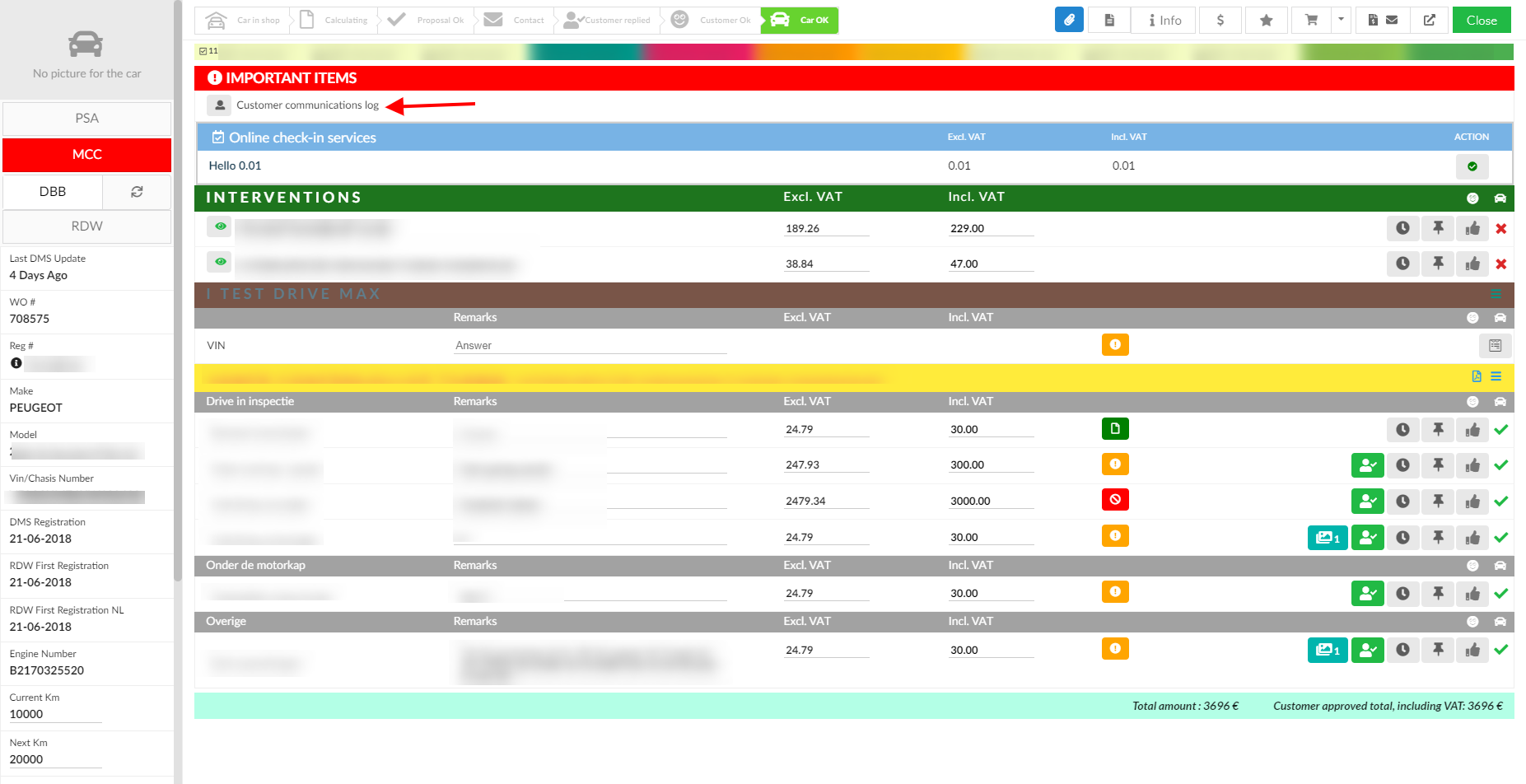Toggle eye icon on the 47.00 intervention

click(x=220, y=262)
